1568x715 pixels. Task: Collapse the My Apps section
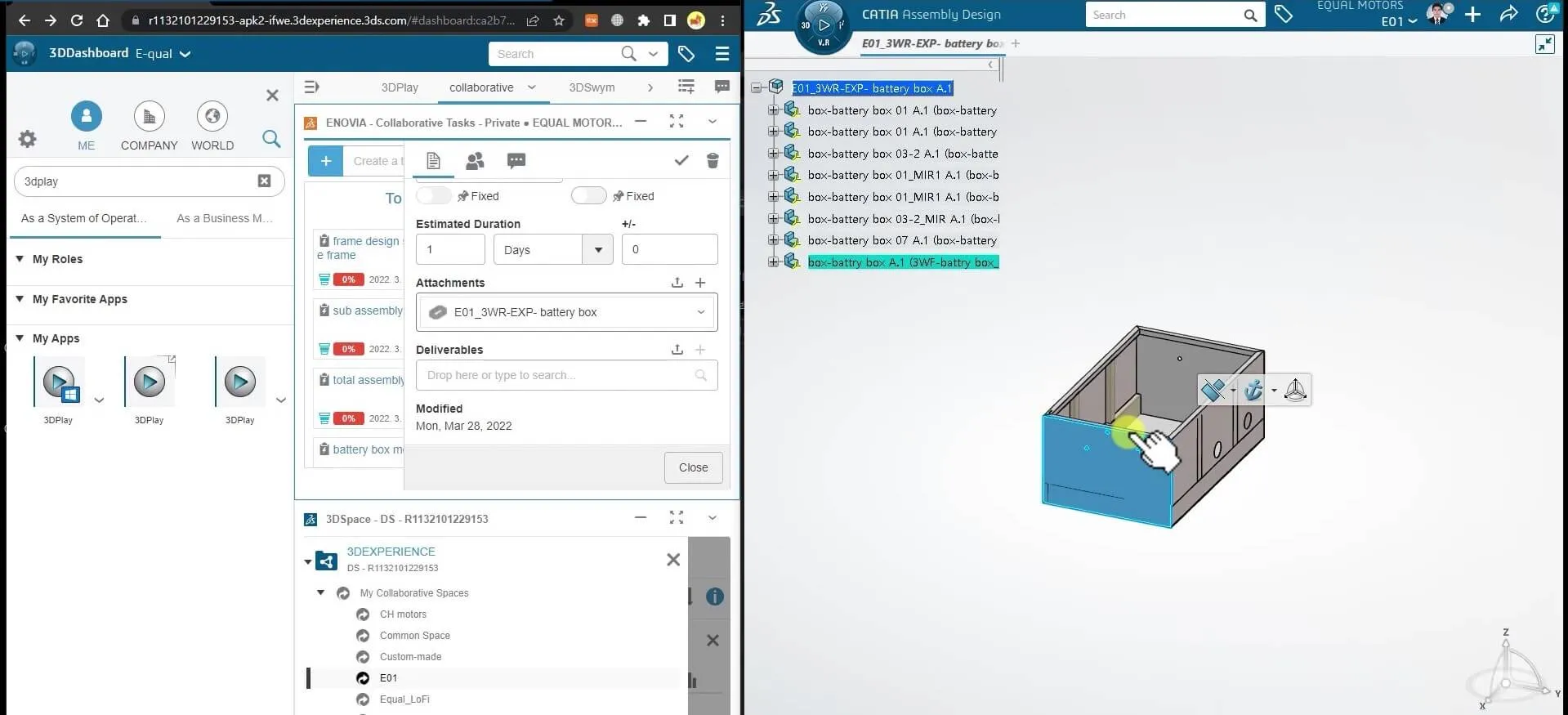pos(20,337)
